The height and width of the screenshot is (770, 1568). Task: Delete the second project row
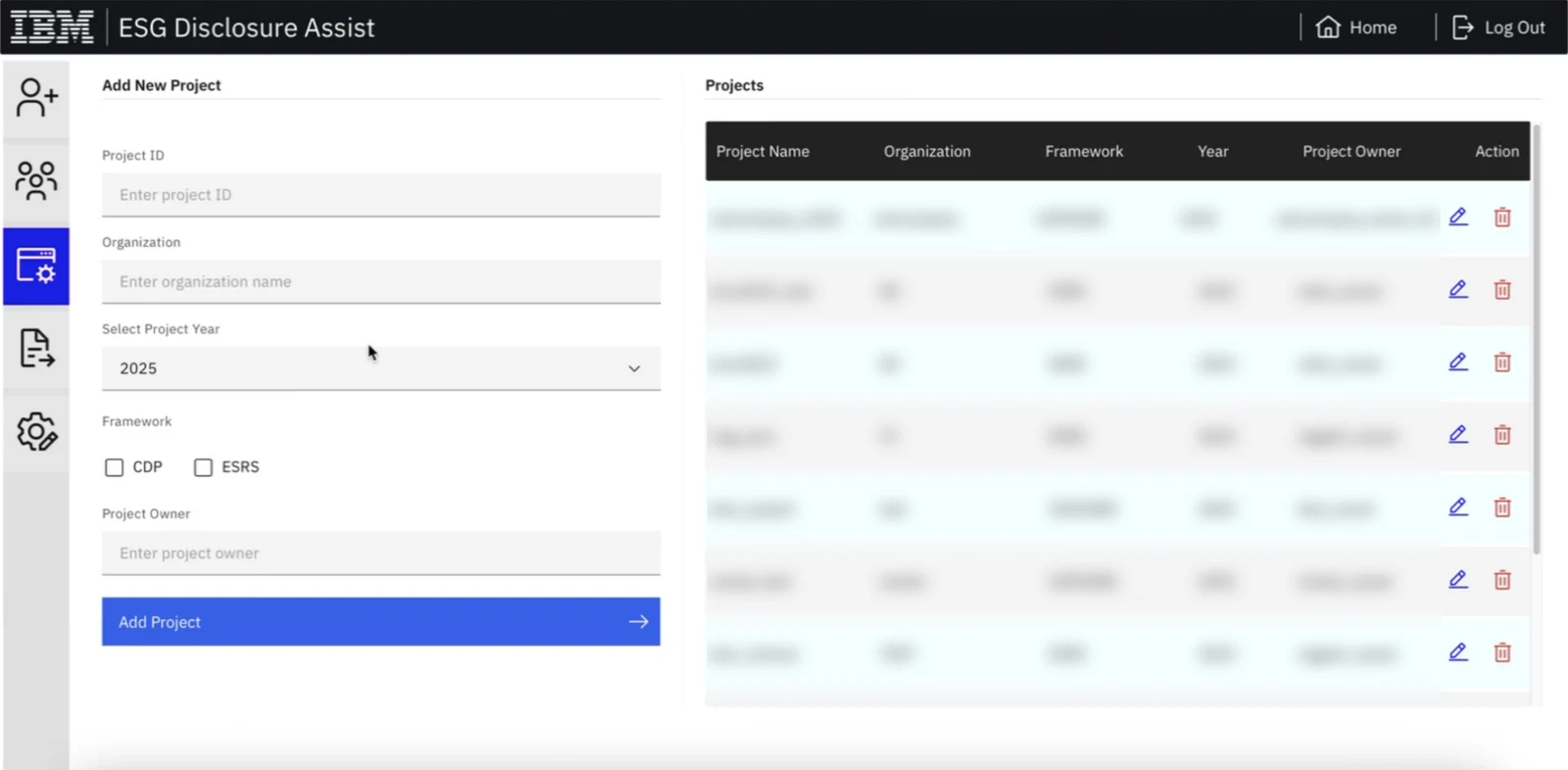pos(1502,289)
